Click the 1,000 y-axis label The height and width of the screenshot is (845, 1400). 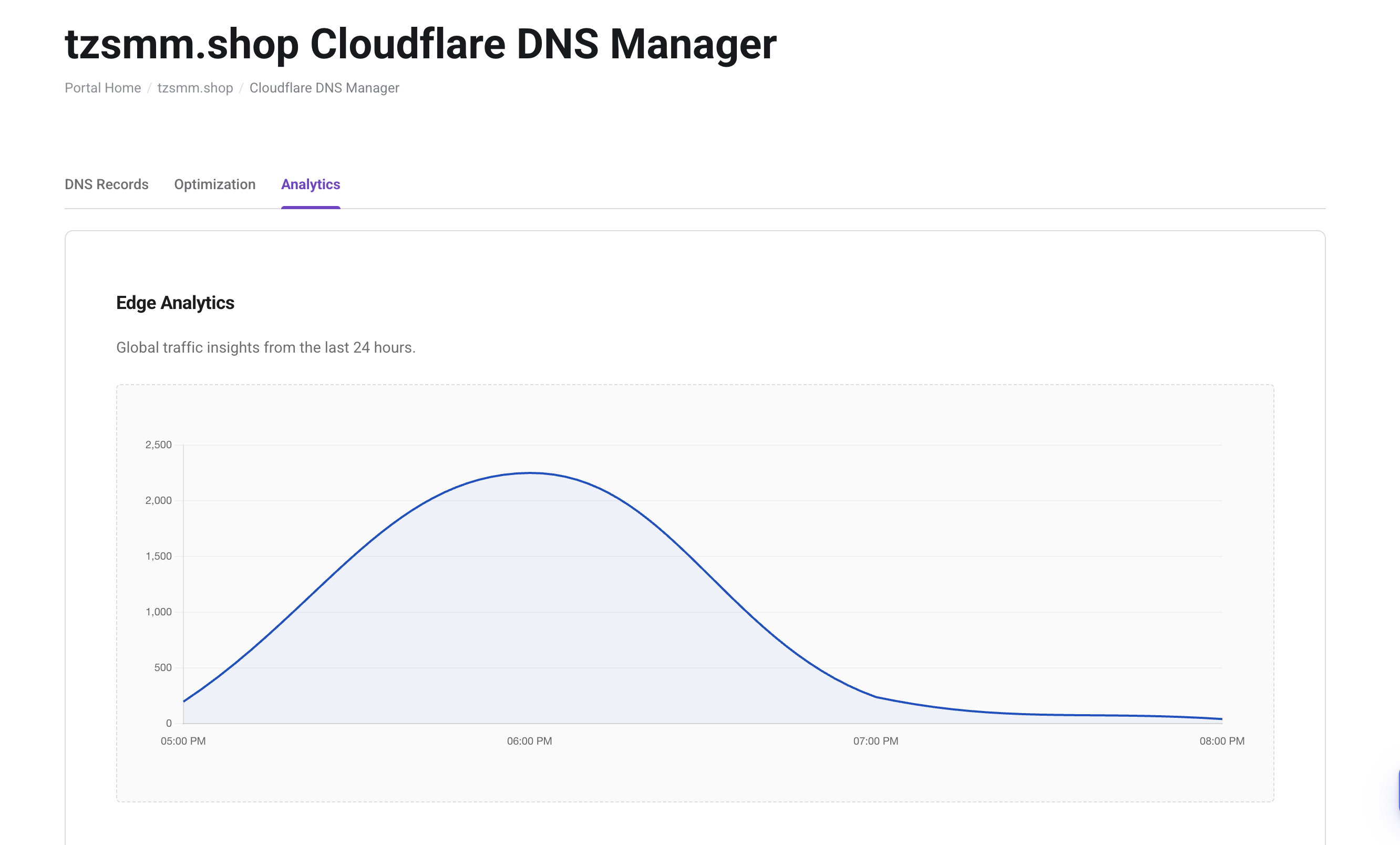(x=158, y=612)
